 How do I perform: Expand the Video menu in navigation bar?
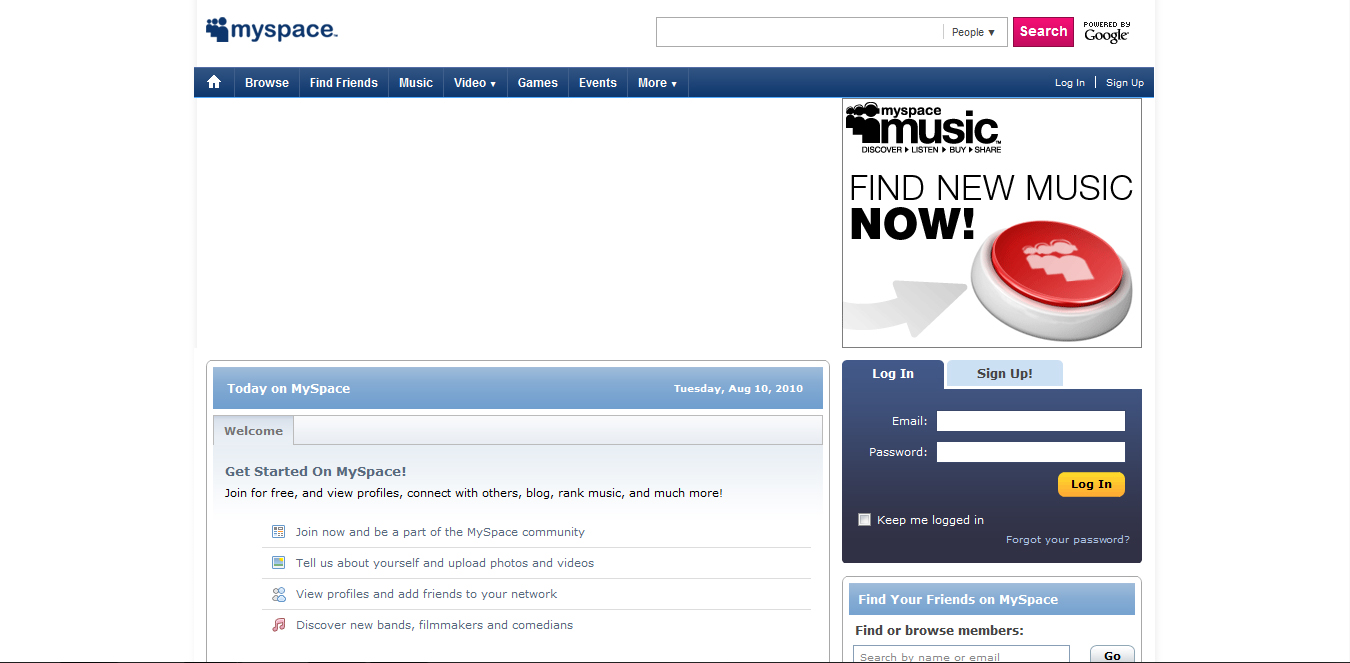click(x=475, y=83)
